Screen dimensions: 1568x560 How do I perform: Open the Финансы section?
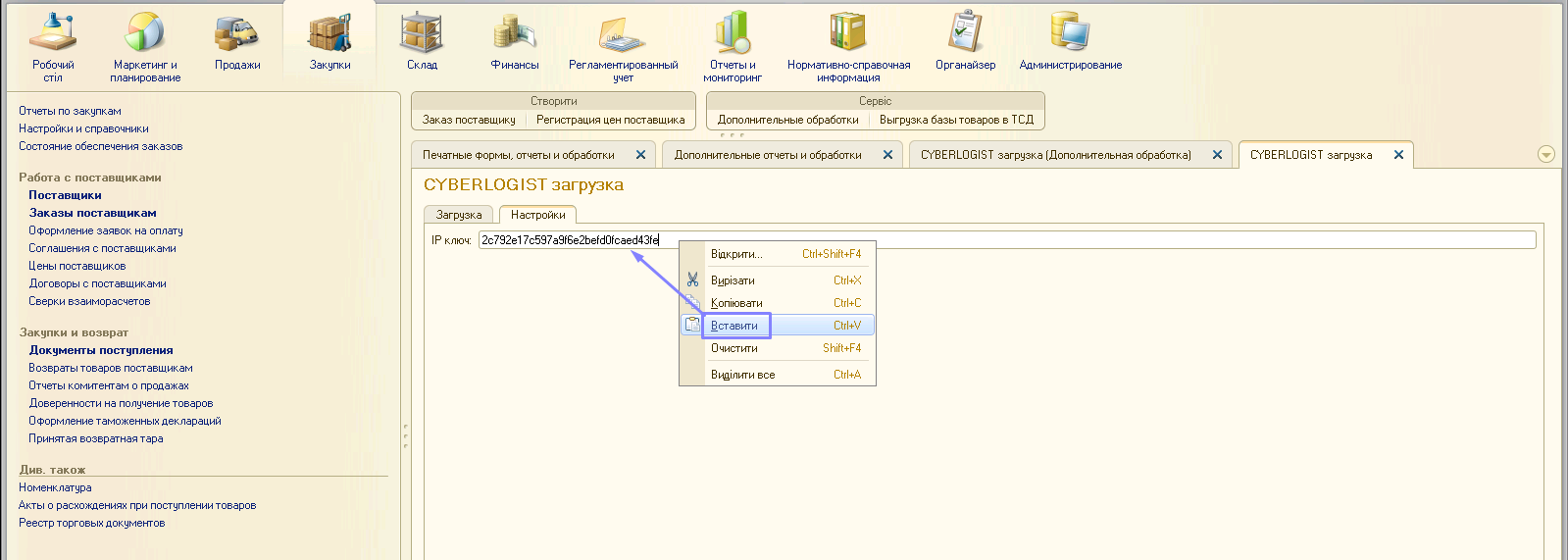coord(515,43)
